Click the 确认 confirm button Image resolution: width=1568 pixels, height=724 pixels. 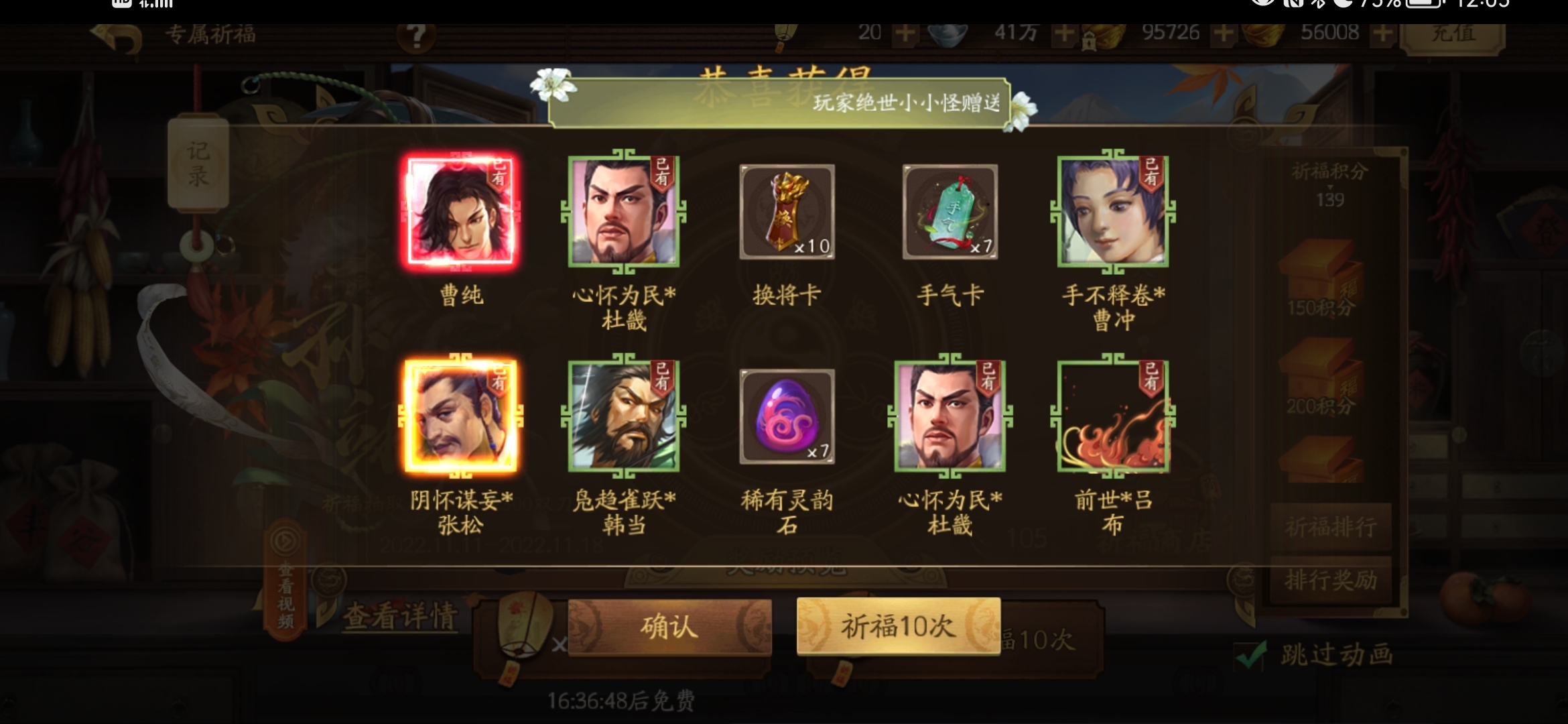tap(669, 627)
